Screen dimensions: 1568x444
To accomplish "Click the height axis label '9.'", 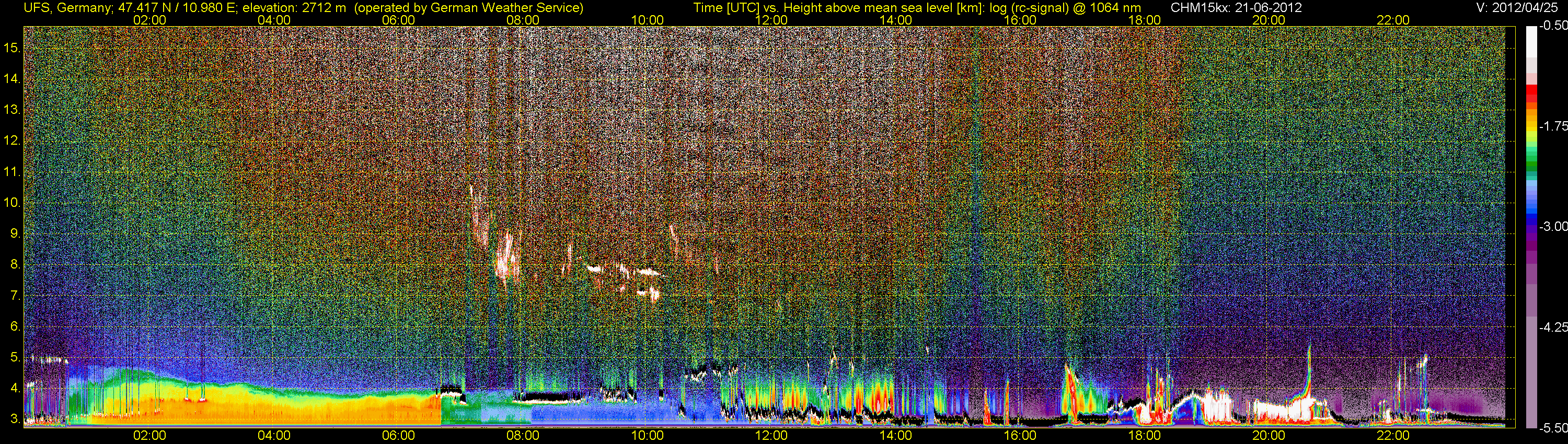I will [x=16, y=233].
